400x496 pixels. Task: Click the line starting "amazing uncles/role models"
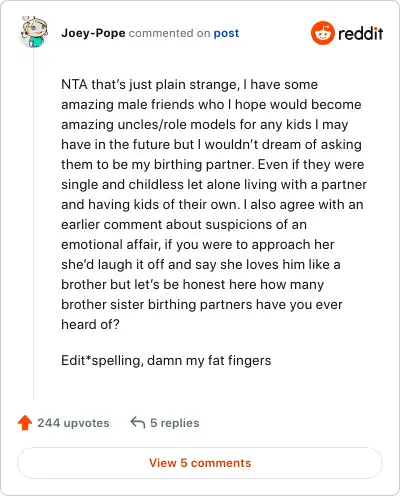(x=205, y=124)
